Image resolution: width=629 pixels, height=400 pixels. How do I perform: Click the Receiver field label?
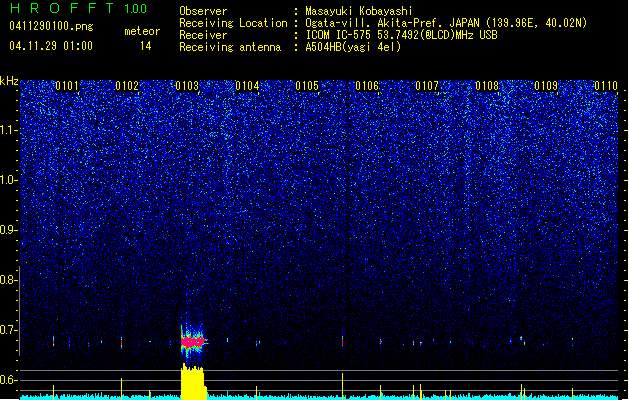point(203,35)
